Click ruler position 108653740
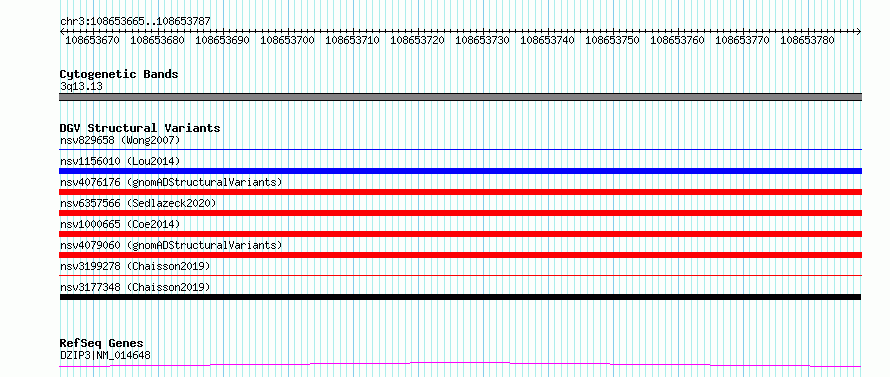 (x=547, y=40)
